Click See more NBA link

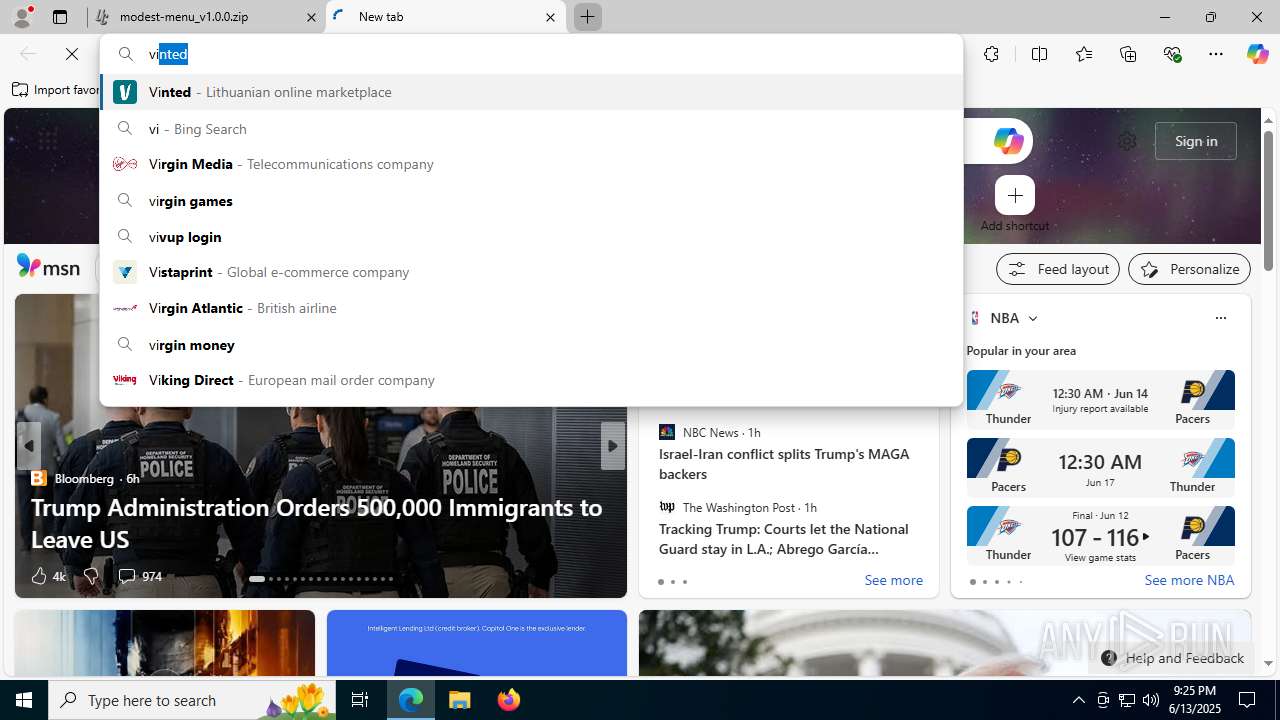(x=1189, y=580)
